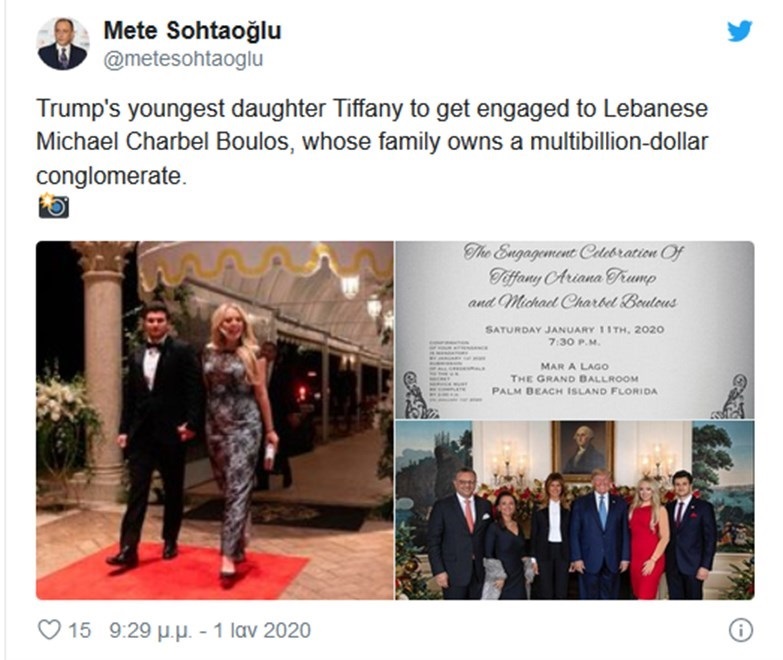This screenshot has width=783, height=660.
Task: Like the tweet with the heart icon
Action: (49, 630)
